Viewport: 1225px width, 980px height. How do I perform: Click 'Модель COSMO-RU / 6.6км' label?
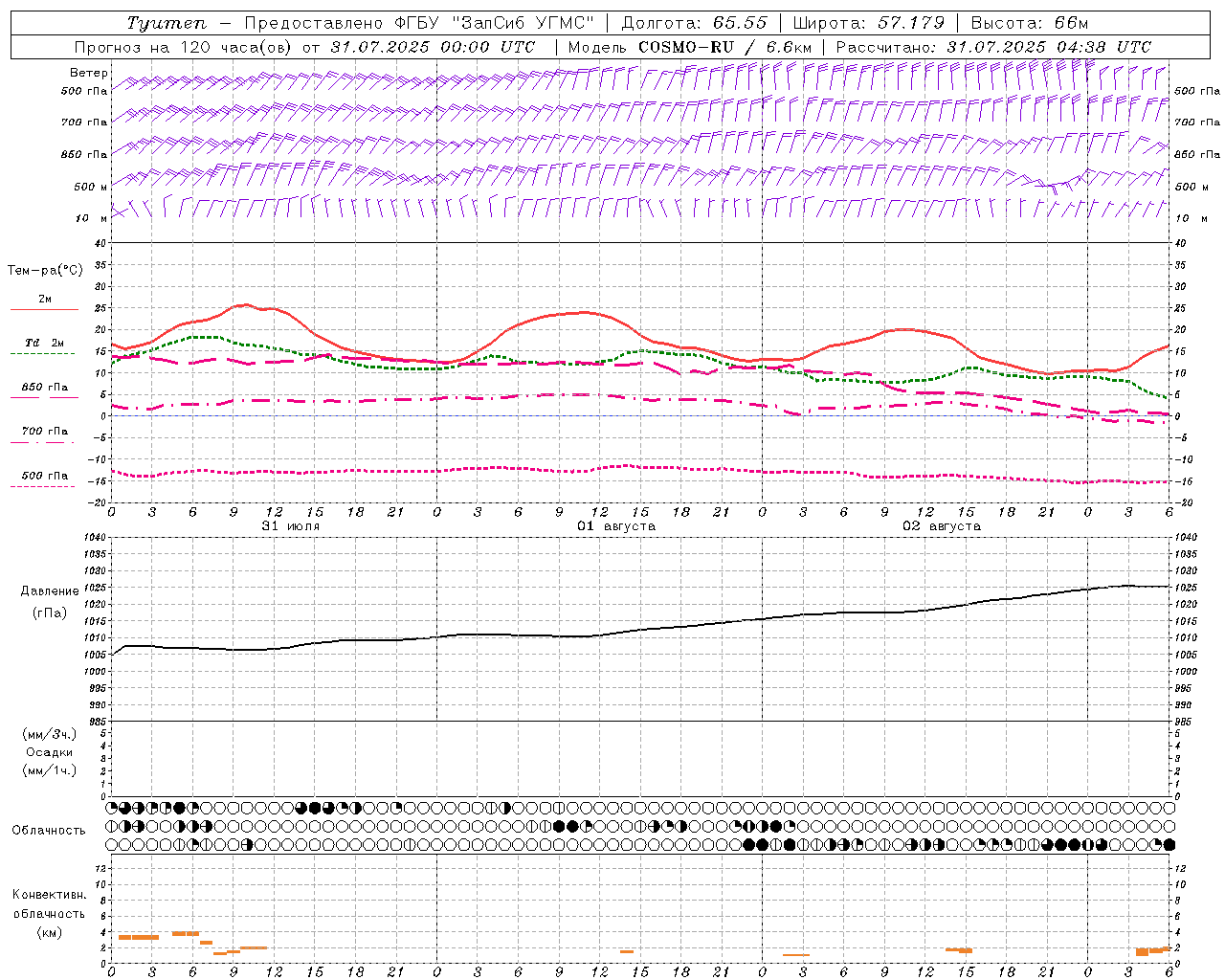pos(690,47)
